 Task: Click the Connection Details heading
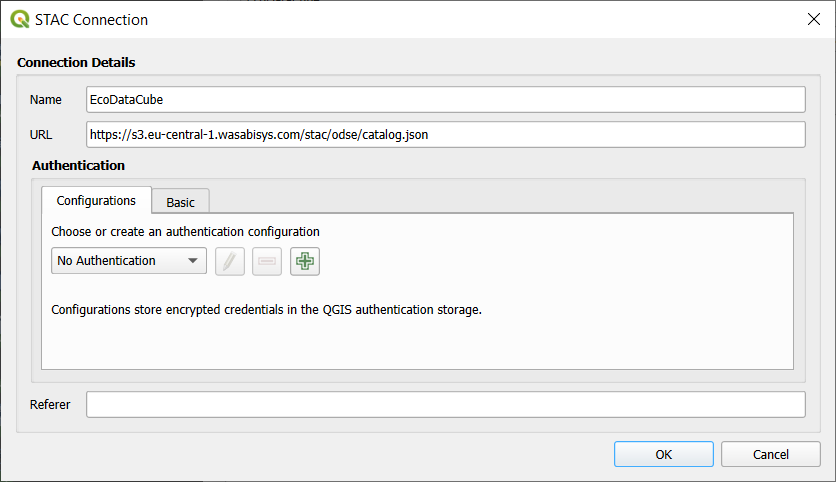pos(76,62)
